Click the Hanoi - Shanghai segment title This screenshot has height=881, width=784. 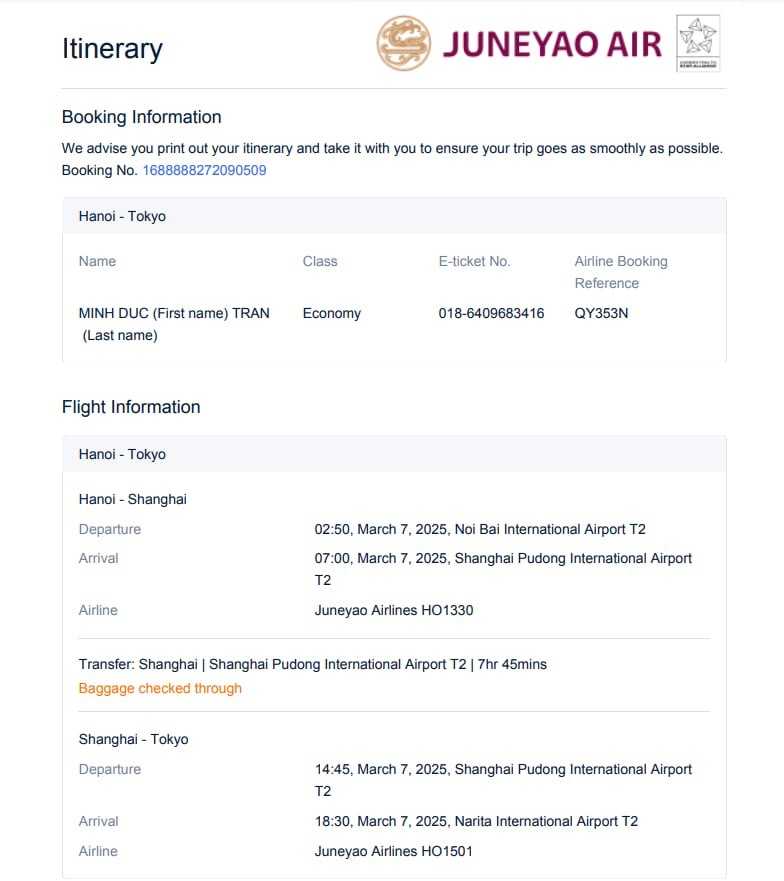(x=132, y=499)
